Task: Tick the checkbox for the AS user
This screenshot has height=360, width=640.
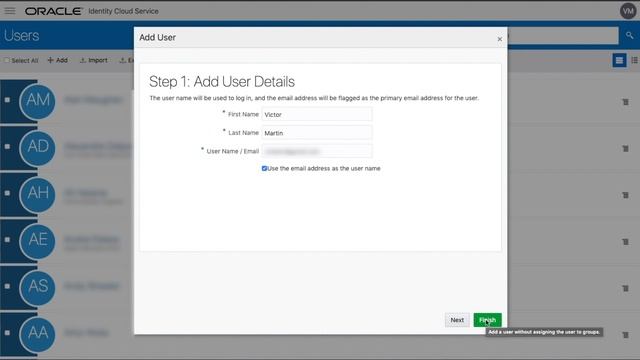Action: (x=7, y=286)
